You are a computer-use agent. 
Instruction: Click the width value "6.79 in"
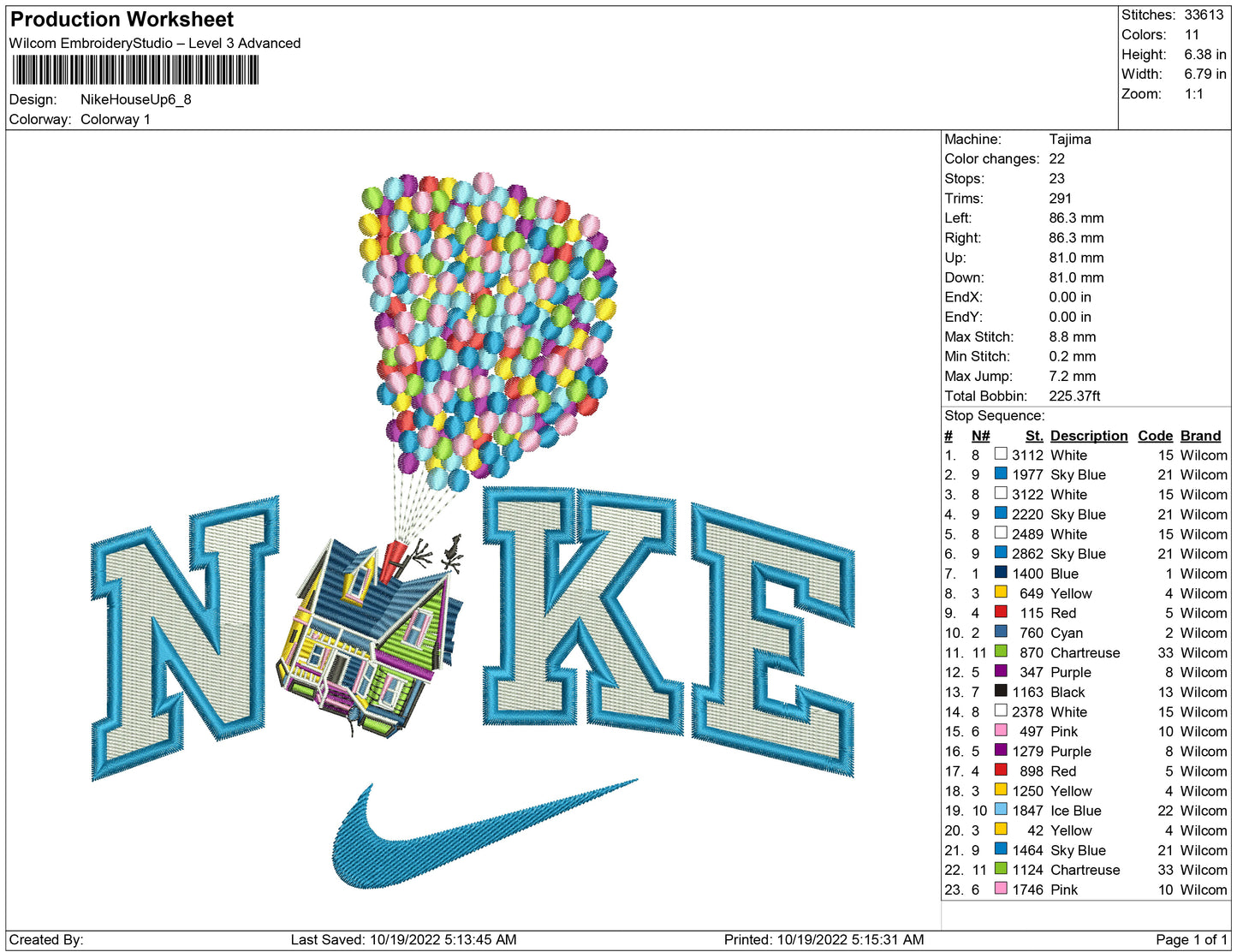[x=1205, y=74]
